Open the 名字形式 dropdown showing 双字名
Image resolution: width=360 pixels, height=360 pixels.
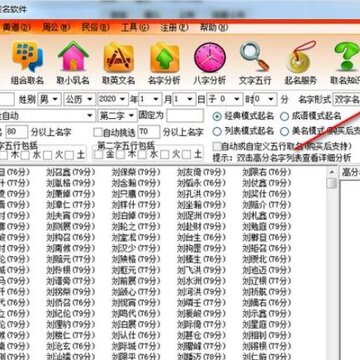(x=347, y=99)
